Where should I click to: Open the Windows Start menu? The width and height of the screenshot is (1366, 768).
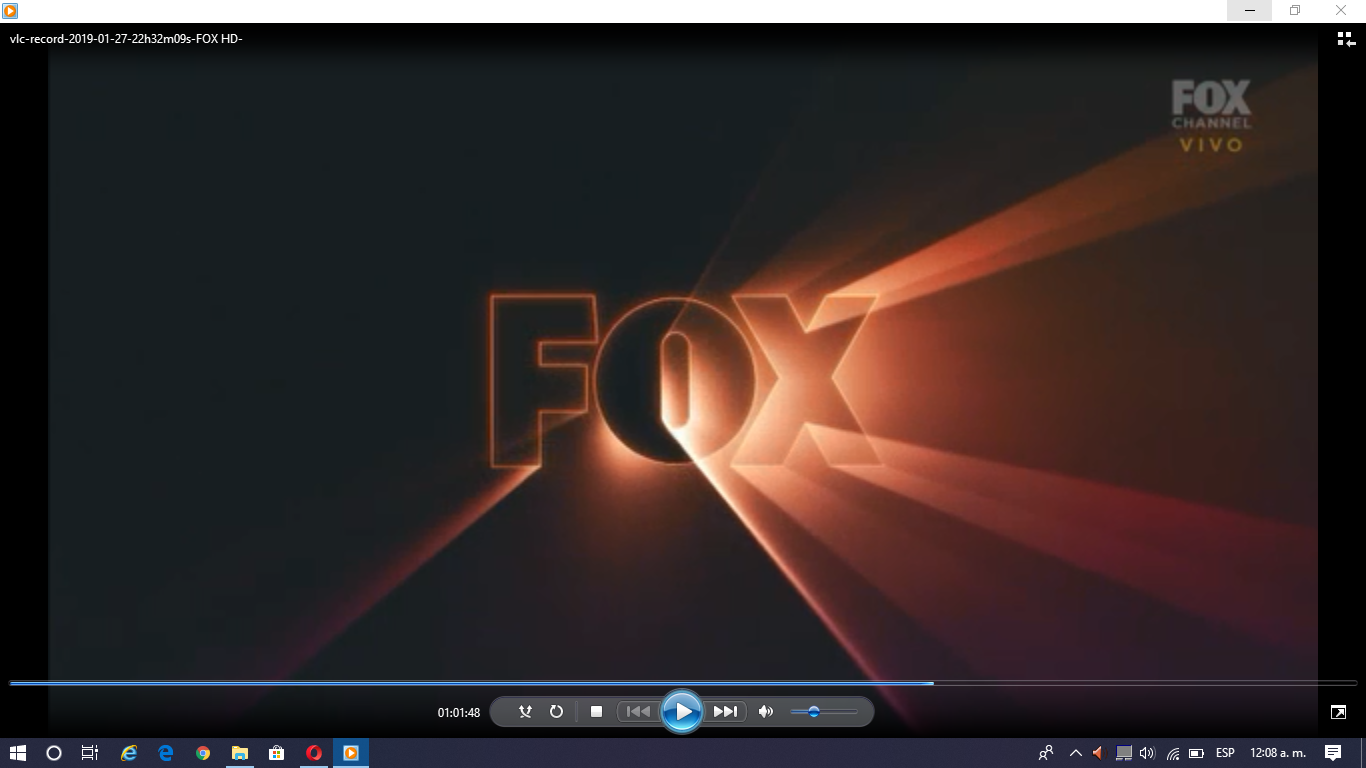coord(17,753)
